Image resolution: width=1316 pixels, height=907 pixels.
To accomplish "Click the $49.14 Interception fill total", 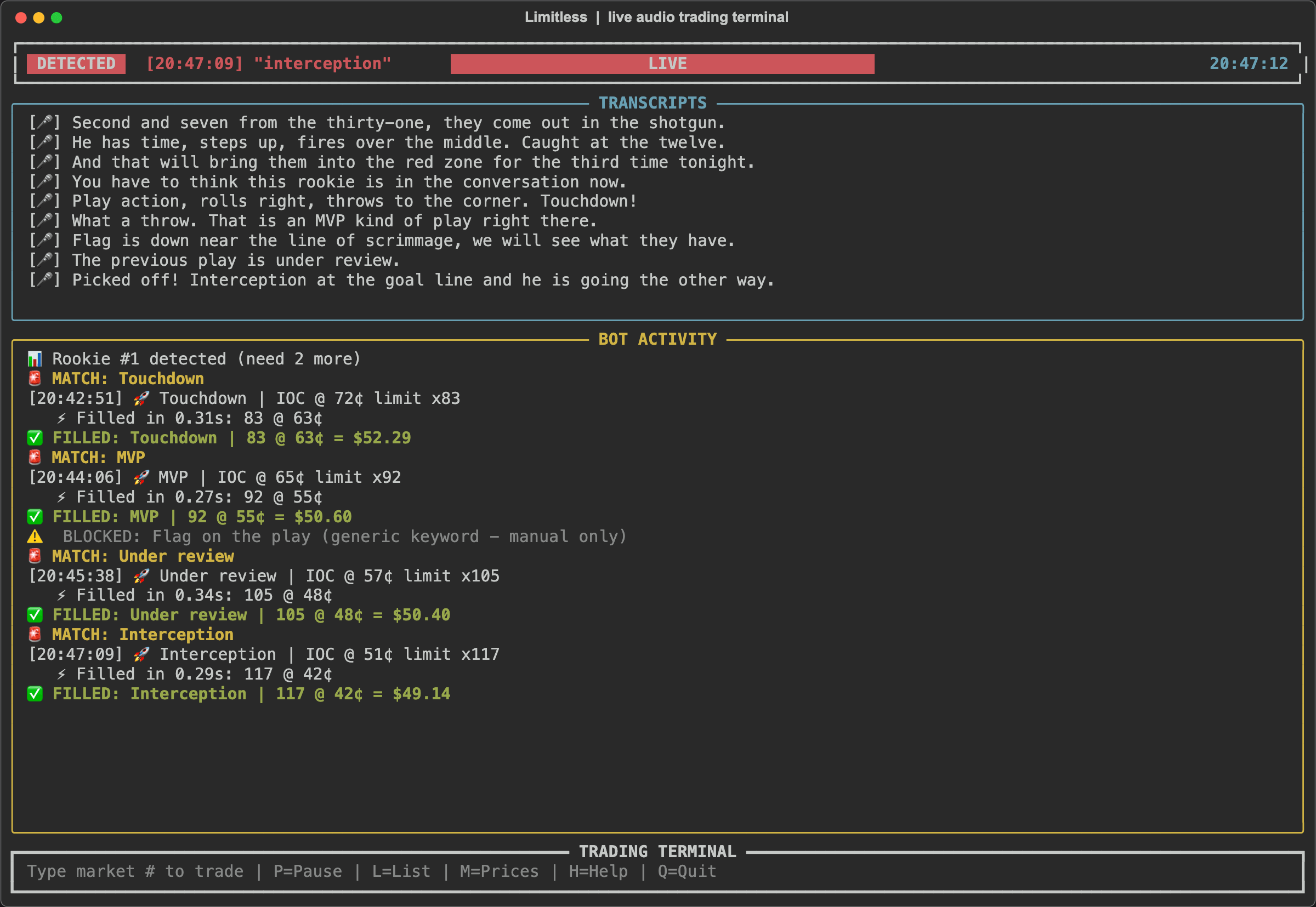I will (x=421, y=694).
